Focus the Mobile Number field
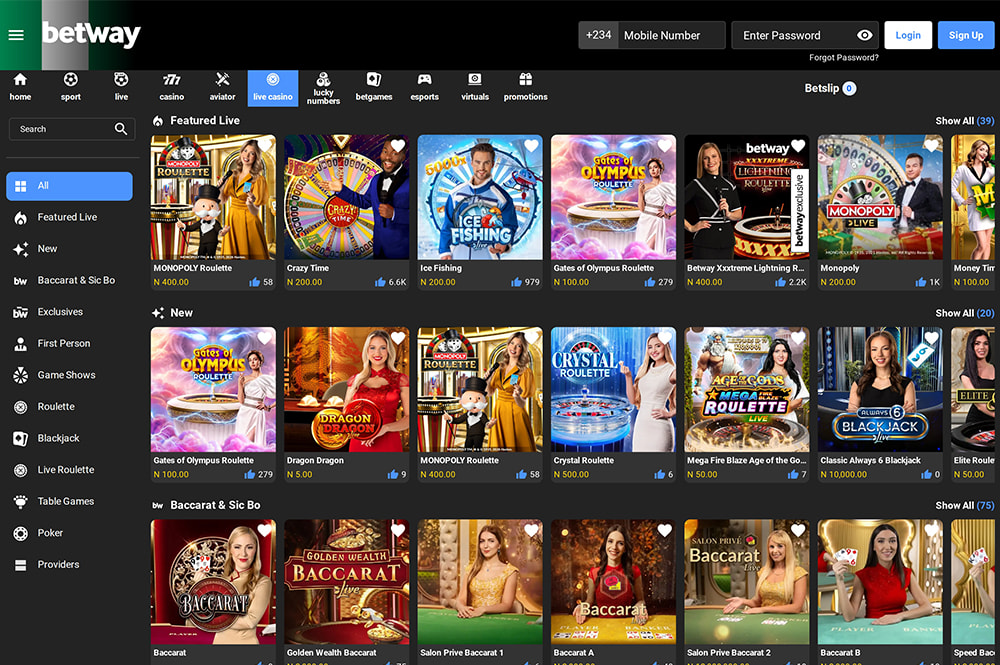The image size is (1000, 665). click(x=672, y=35)
